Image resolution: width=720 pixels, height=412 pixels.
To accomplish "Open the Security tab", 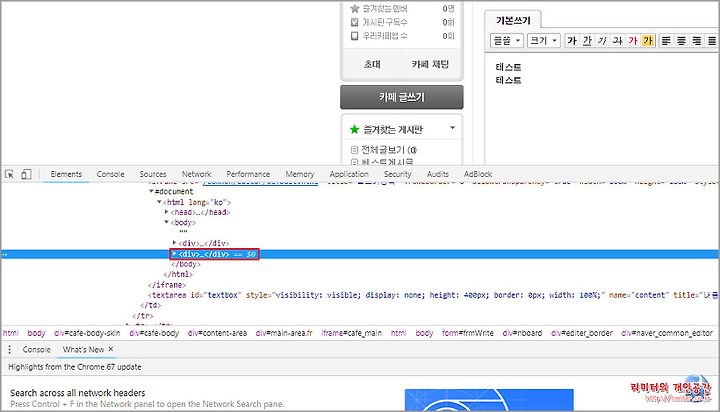I will click(x=398, y=174).
